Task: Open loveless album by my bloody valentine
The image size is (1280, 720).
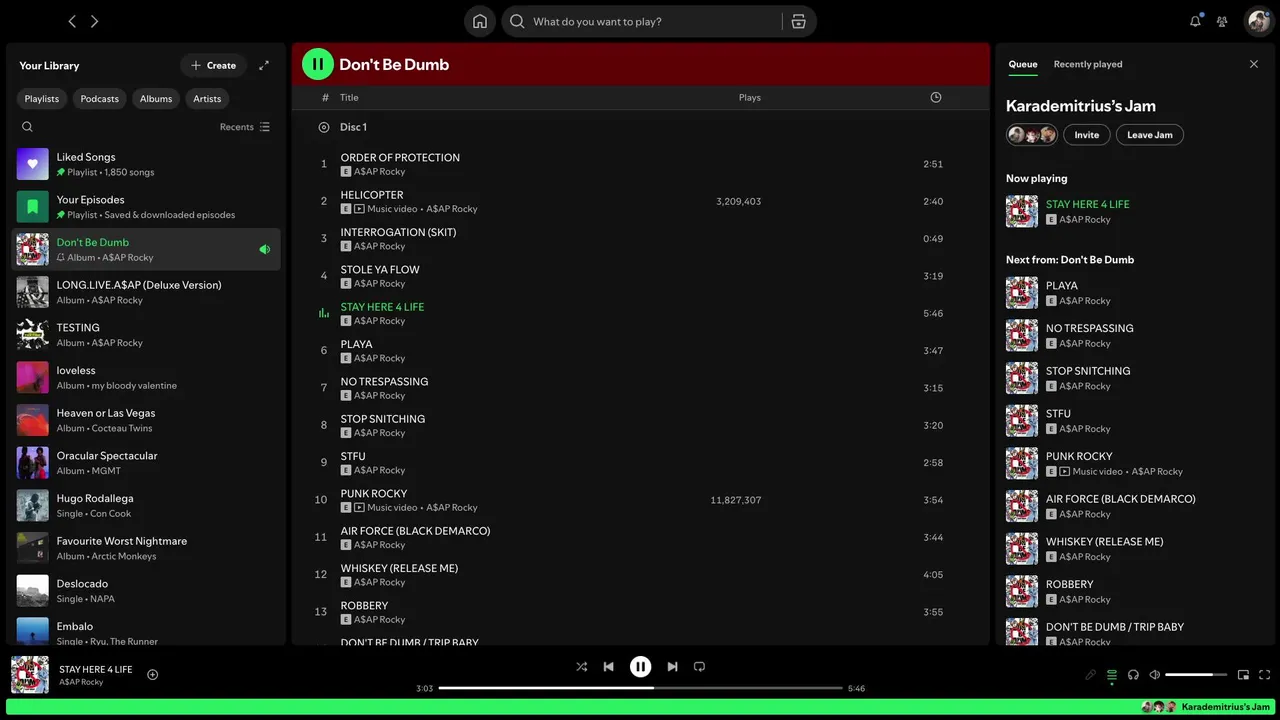Action: (146, 377)
